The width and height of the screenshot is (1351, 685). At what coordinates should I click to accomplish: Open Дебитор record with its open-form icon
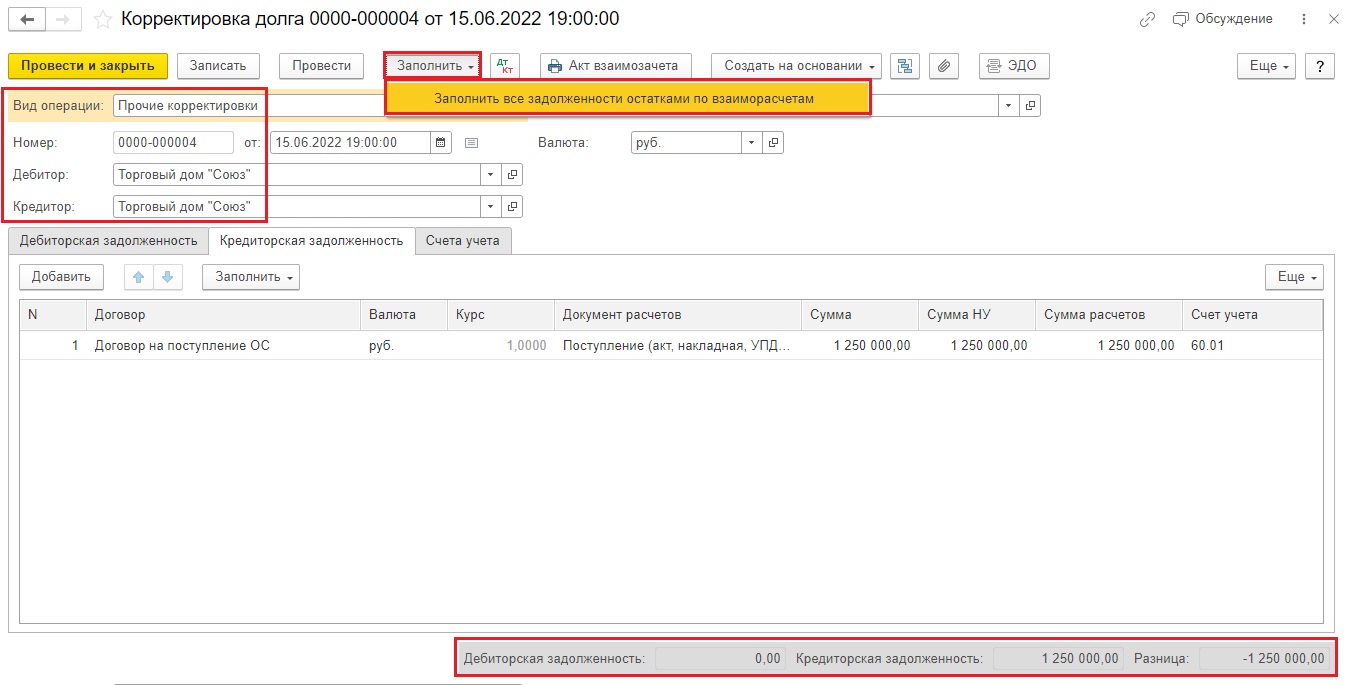pyautogui.click(x=512, y=175)
